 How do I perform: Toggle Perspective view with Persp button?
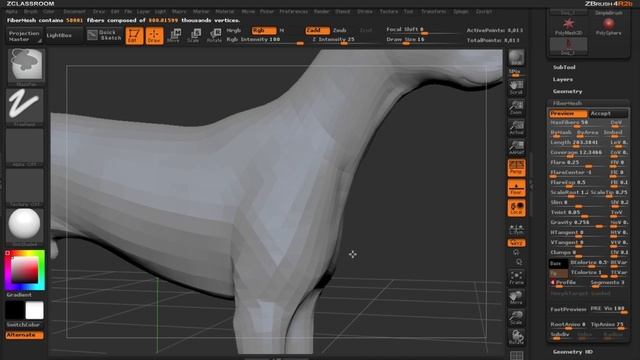pyautogui.click(x=516, y=168)
